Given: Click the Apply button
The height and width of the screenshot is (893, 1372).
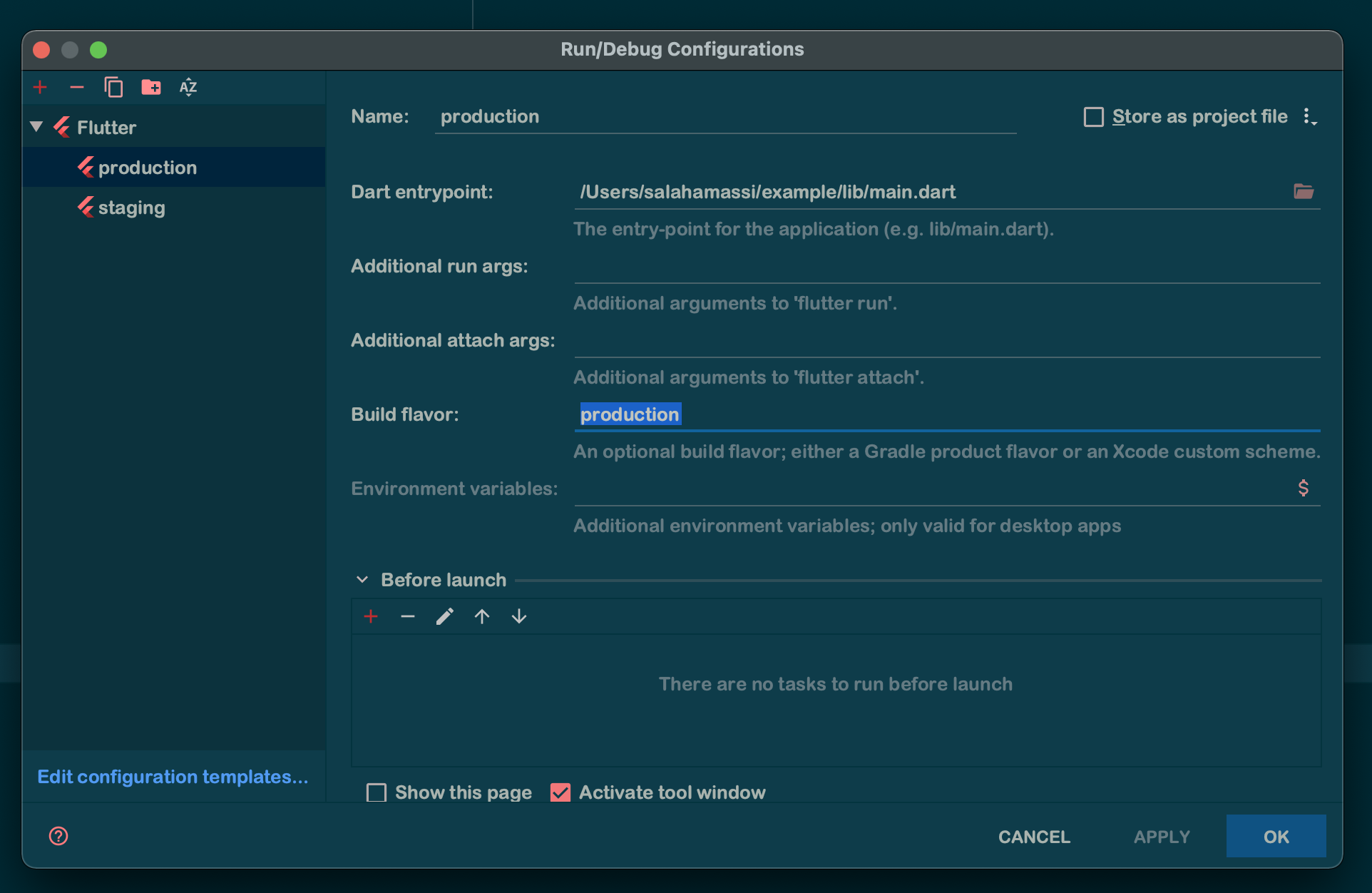Looking at the screenshot, I should [x=1162, y=837].
